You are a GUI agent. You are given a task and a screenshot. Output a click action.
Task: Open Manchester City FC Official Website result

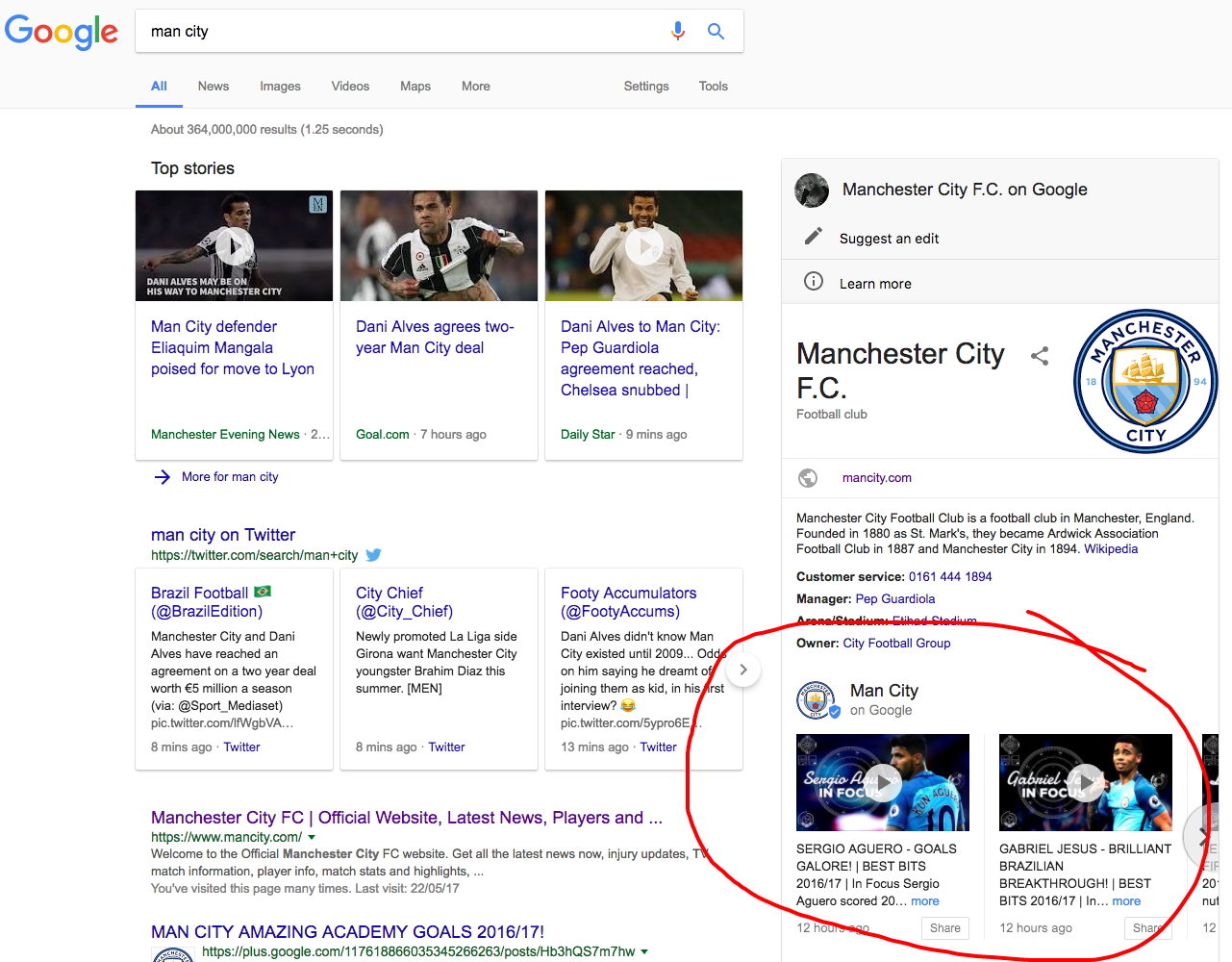point(407,818)
